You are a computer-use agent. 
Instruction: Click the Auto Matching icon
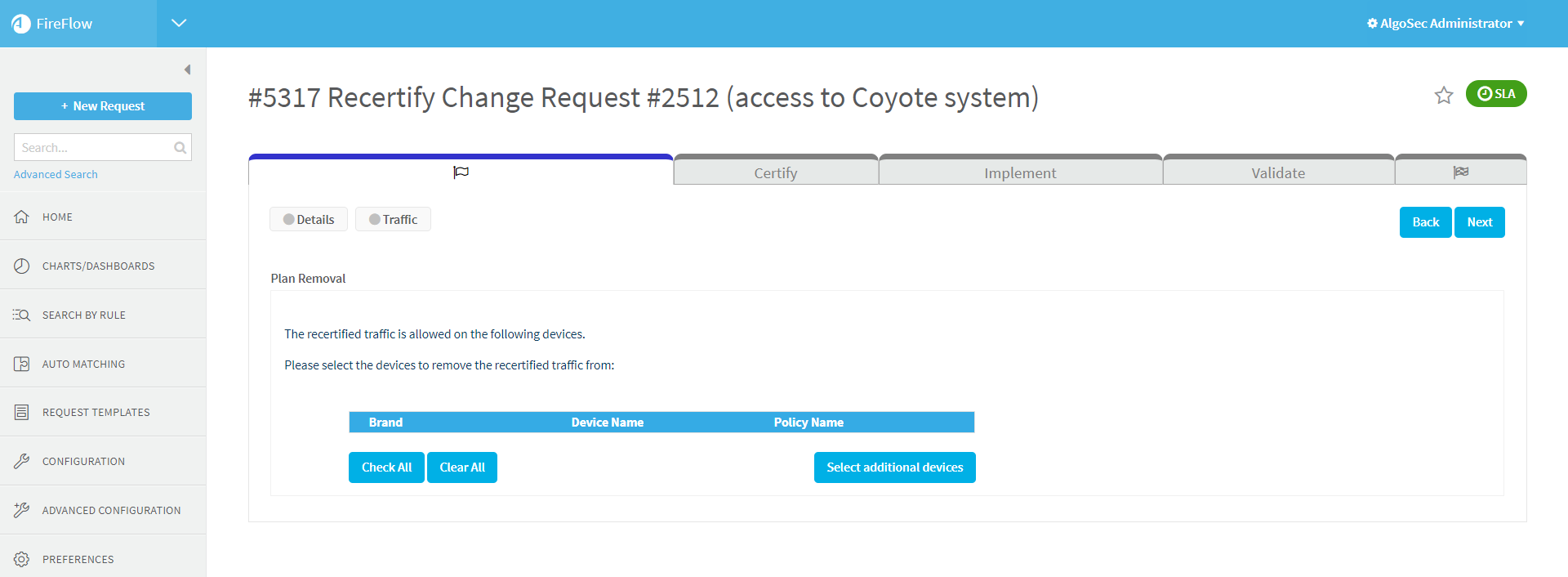click(x=22, y=364)
